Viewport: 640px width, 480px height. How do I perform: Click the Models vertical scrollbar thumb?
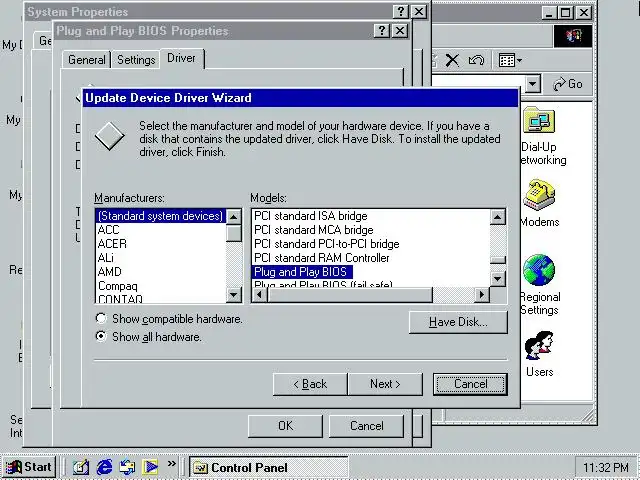click(x=498, y=260)
